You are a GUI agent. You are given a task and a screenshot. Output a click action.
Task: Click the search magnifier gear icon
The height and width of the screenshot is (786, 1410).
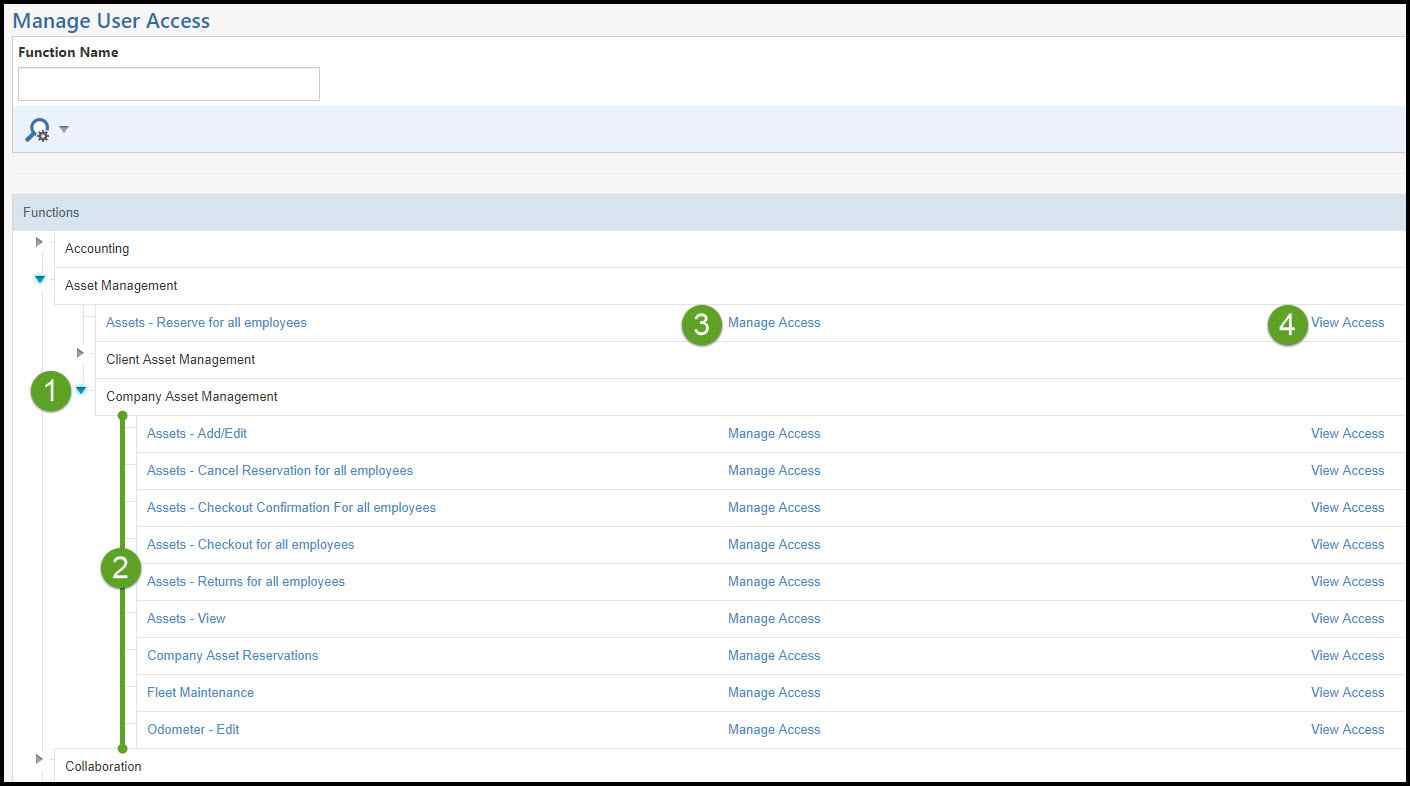[x=37, y=130]
